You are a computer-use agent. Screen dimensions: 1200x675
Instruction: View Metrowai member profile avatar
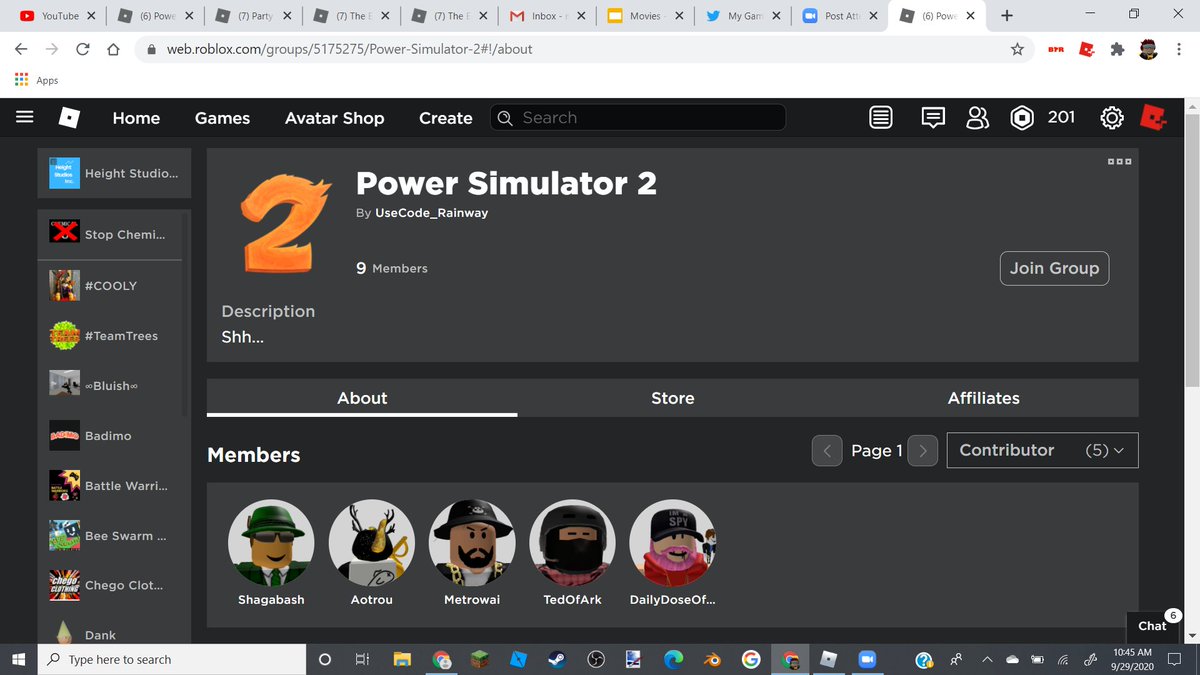tap(471, 543)
